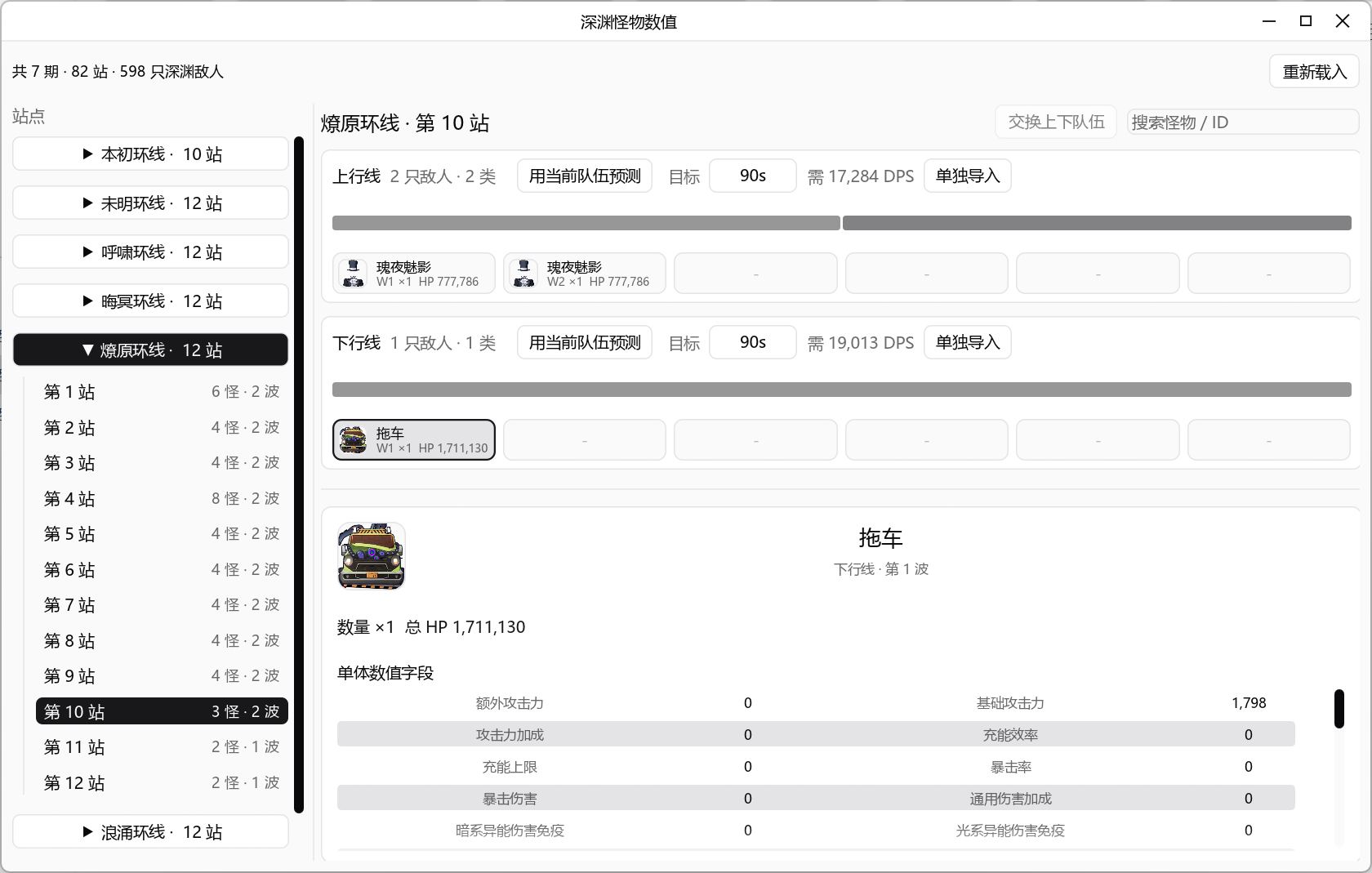This screenshot has width=1372, height=873.
Task: Click 用当前队伍预测 for 上行线
Action: [x=585, y=176]
